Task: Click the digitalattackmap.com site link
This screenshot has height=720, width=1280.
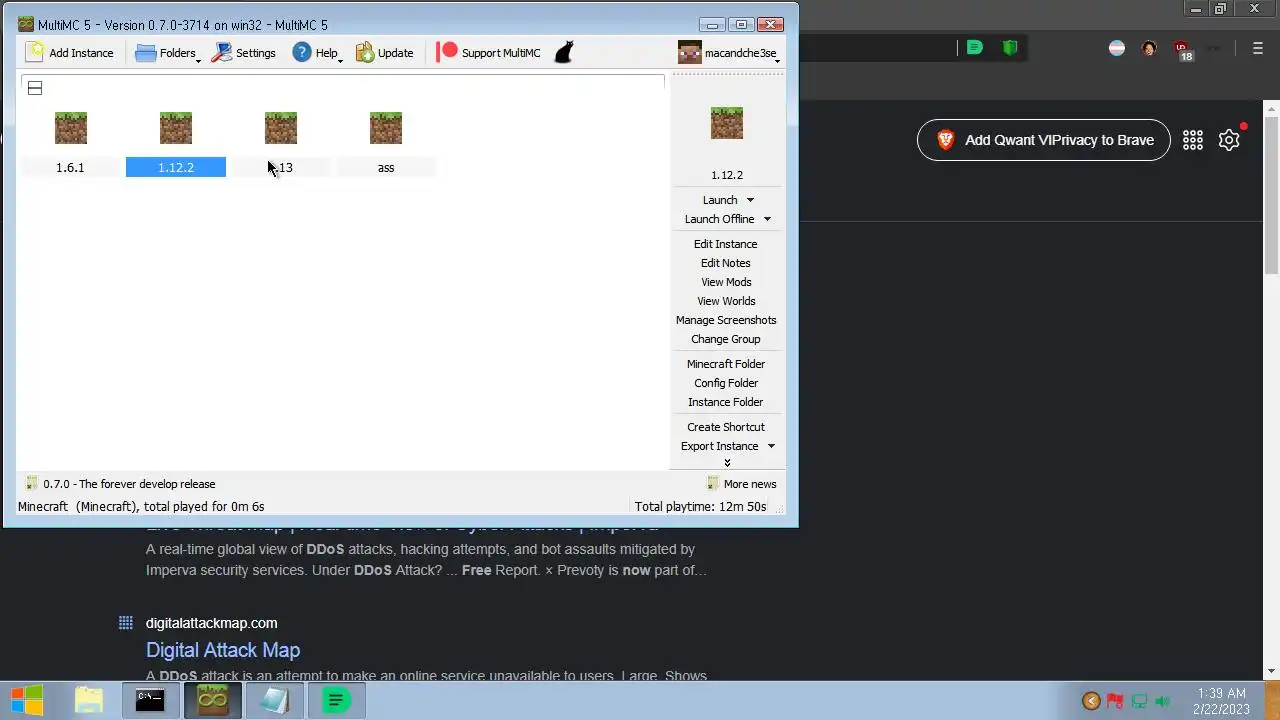Action: coord(211,623)
